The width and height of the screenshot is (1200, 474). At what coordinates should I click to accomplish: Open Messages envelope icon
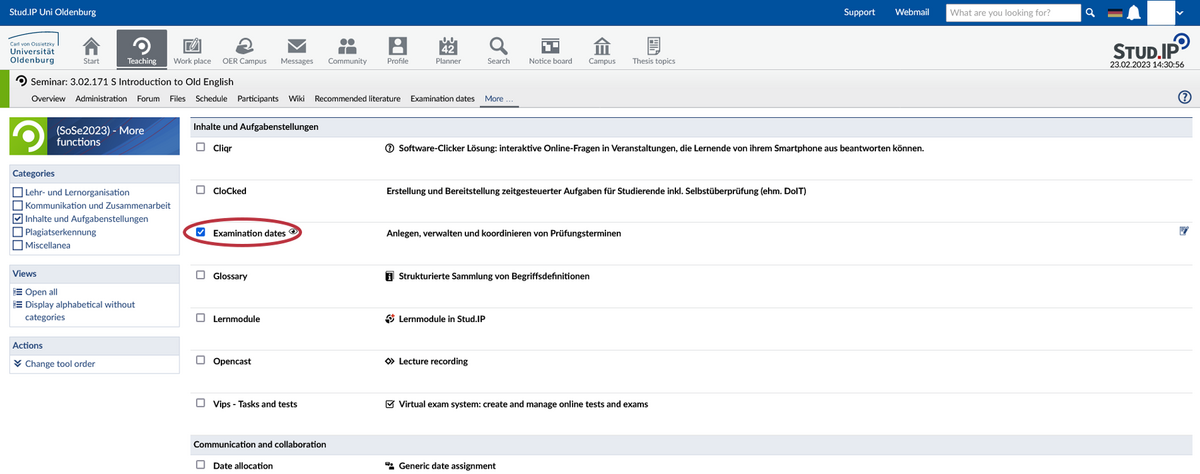coord(296,47)
